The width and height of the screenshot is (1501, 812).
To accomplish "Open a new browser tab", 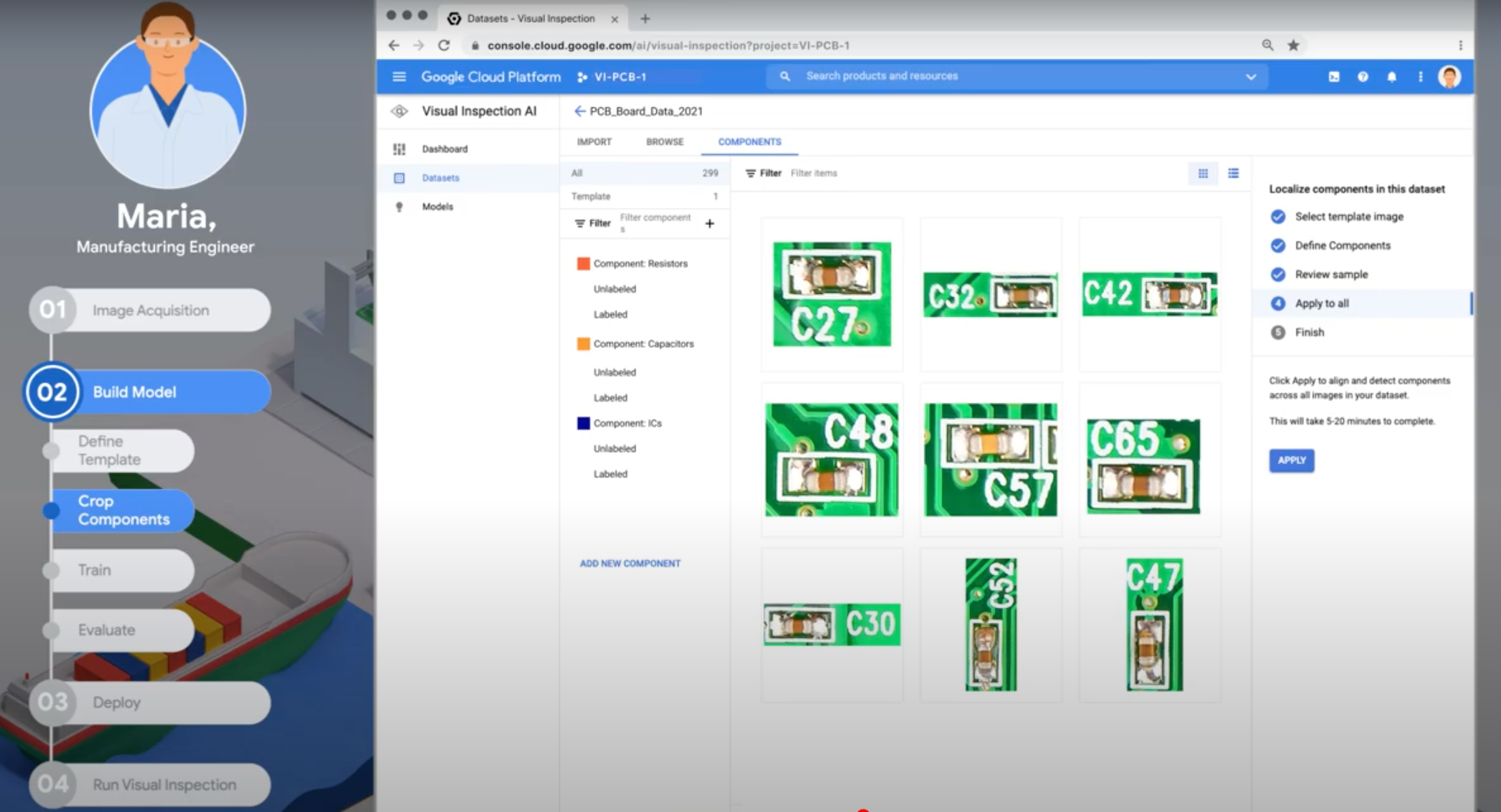I will [x=645, y=18].
